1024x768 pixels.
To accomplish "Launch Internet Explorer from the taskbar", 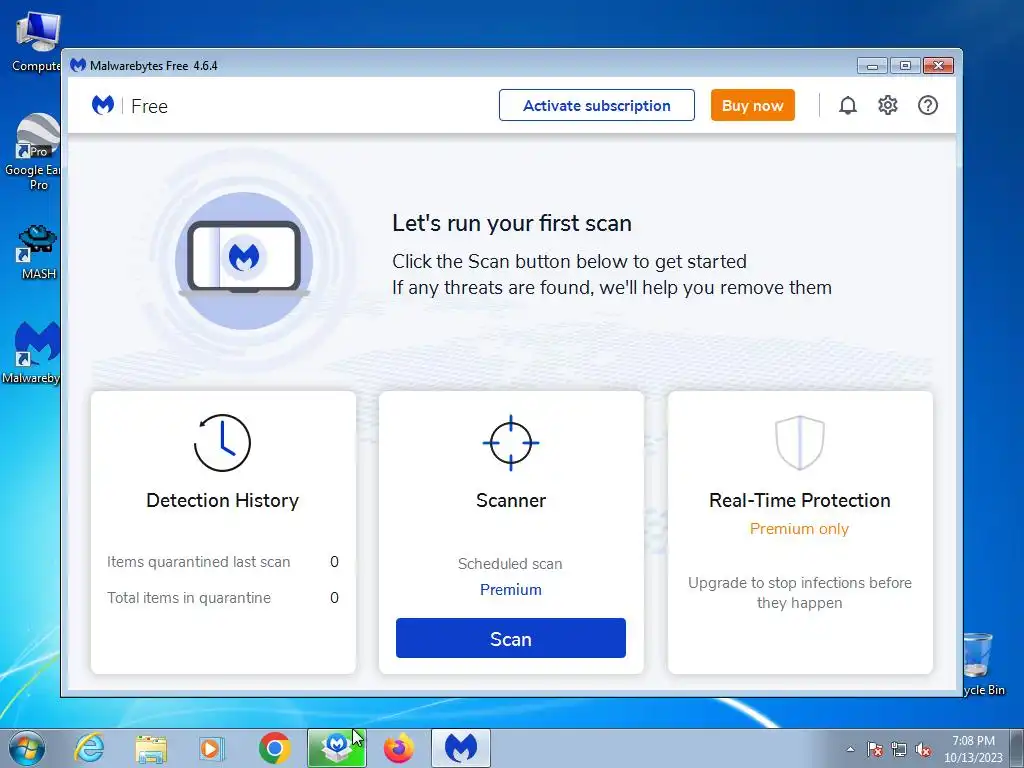I will pos(89,748).
